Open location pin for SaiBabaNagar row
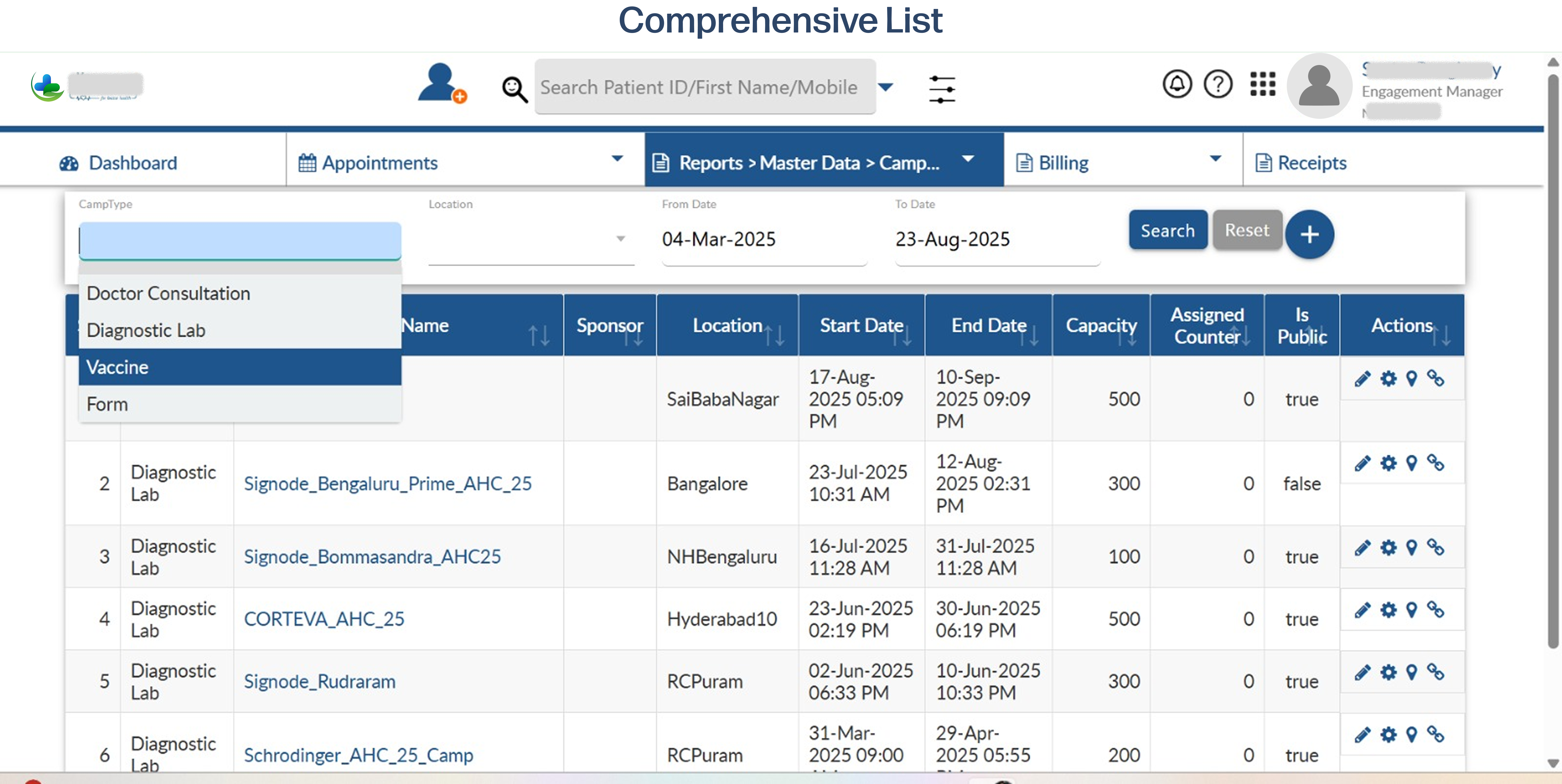Viewport: 1562px width, 784px height. (1412, 379)
